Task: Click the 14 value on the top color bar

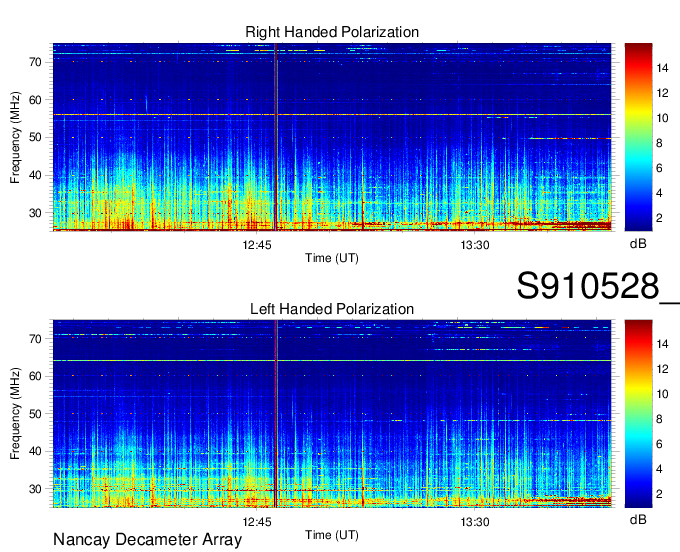Action: point(663,68)
